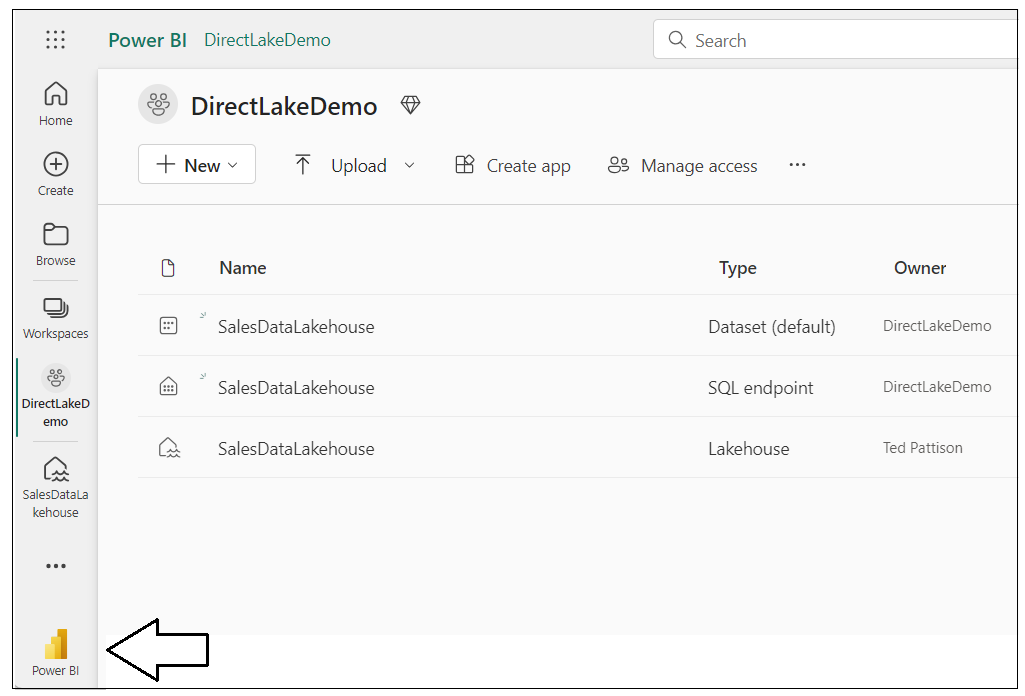Click the premium diamond icon

[411, 105]
